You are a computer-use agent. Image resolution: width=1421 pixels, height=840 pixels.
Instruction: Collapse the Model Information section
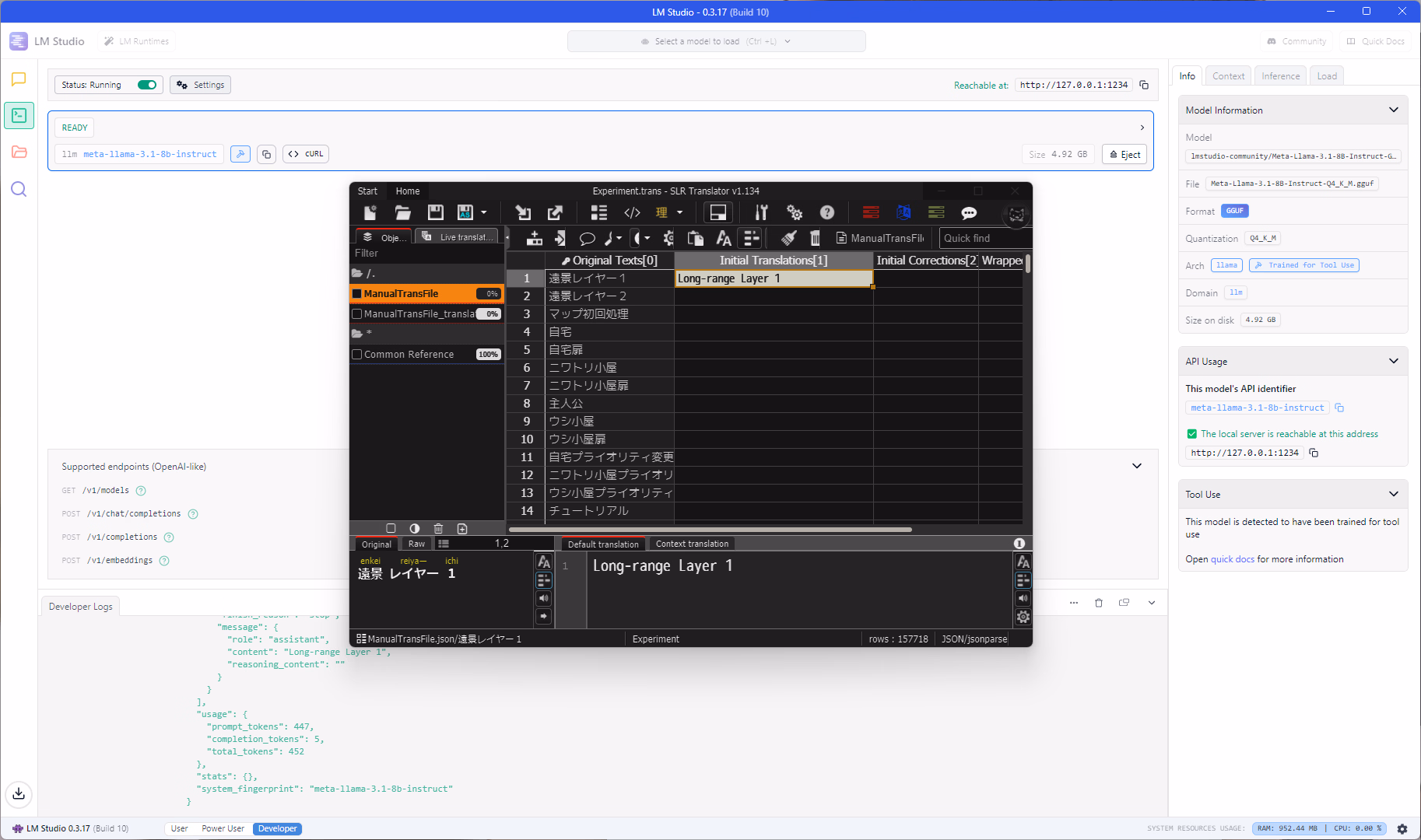[x=1393, y=110]
